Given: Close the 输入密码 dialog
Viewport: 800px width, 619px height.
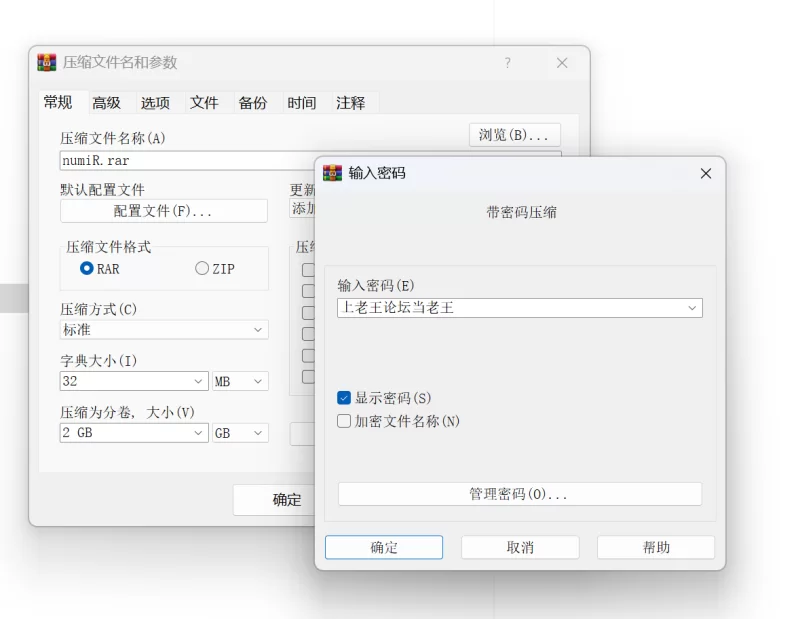Looking at the screenshot, I should (706, 174).
